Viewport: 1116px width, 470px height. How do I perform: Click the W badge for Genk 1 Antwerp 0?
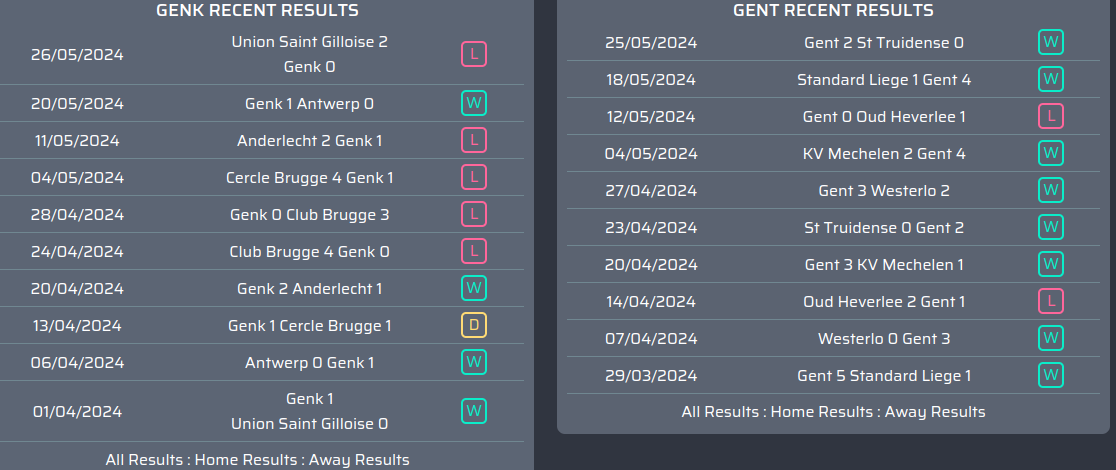point(474,103)
